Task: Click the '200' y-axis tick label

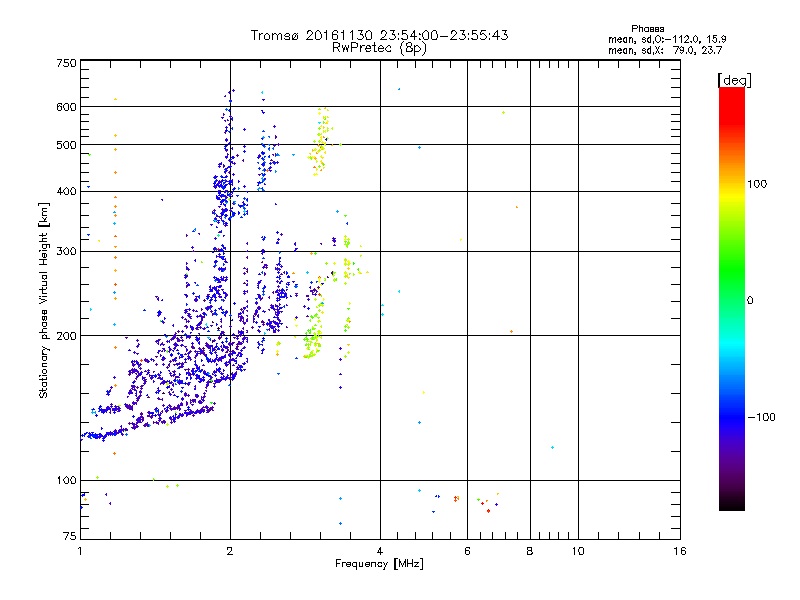Action: (x=66, y=336)
